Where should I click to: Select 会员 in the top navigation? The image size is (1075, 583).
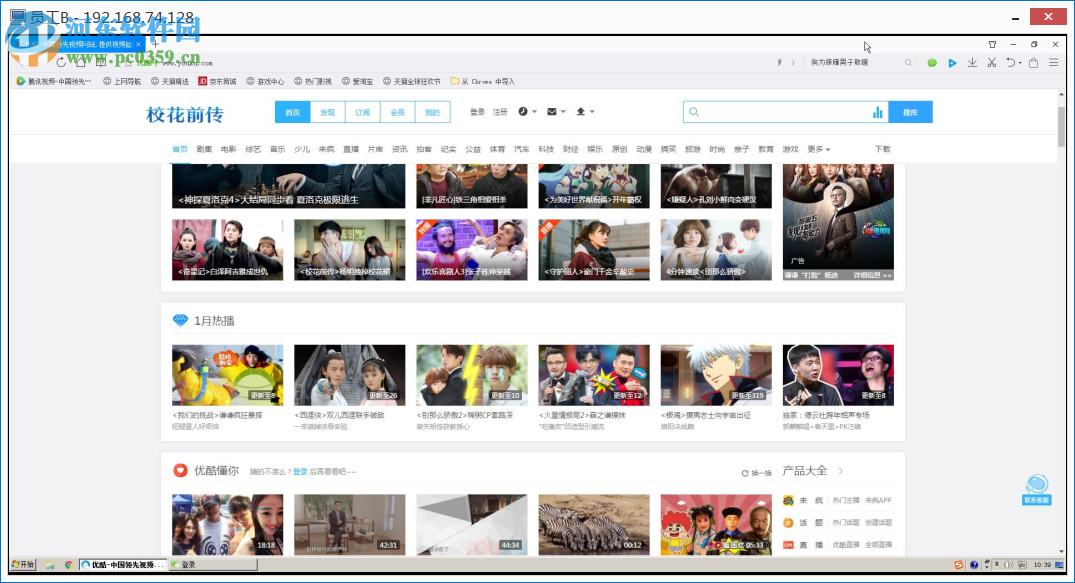[x=398, y=112]
